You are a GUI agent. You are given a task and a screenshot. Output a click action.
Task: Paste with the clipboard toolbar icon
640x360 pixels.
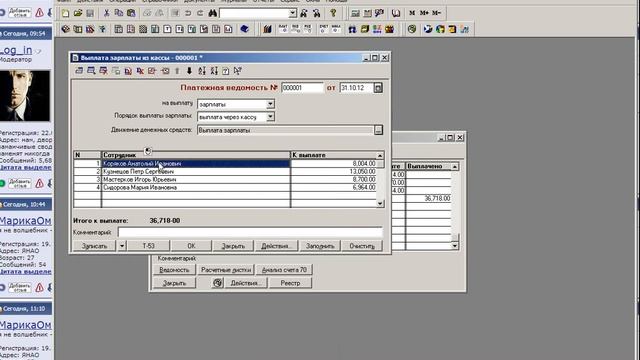click(x=131, y=13)
